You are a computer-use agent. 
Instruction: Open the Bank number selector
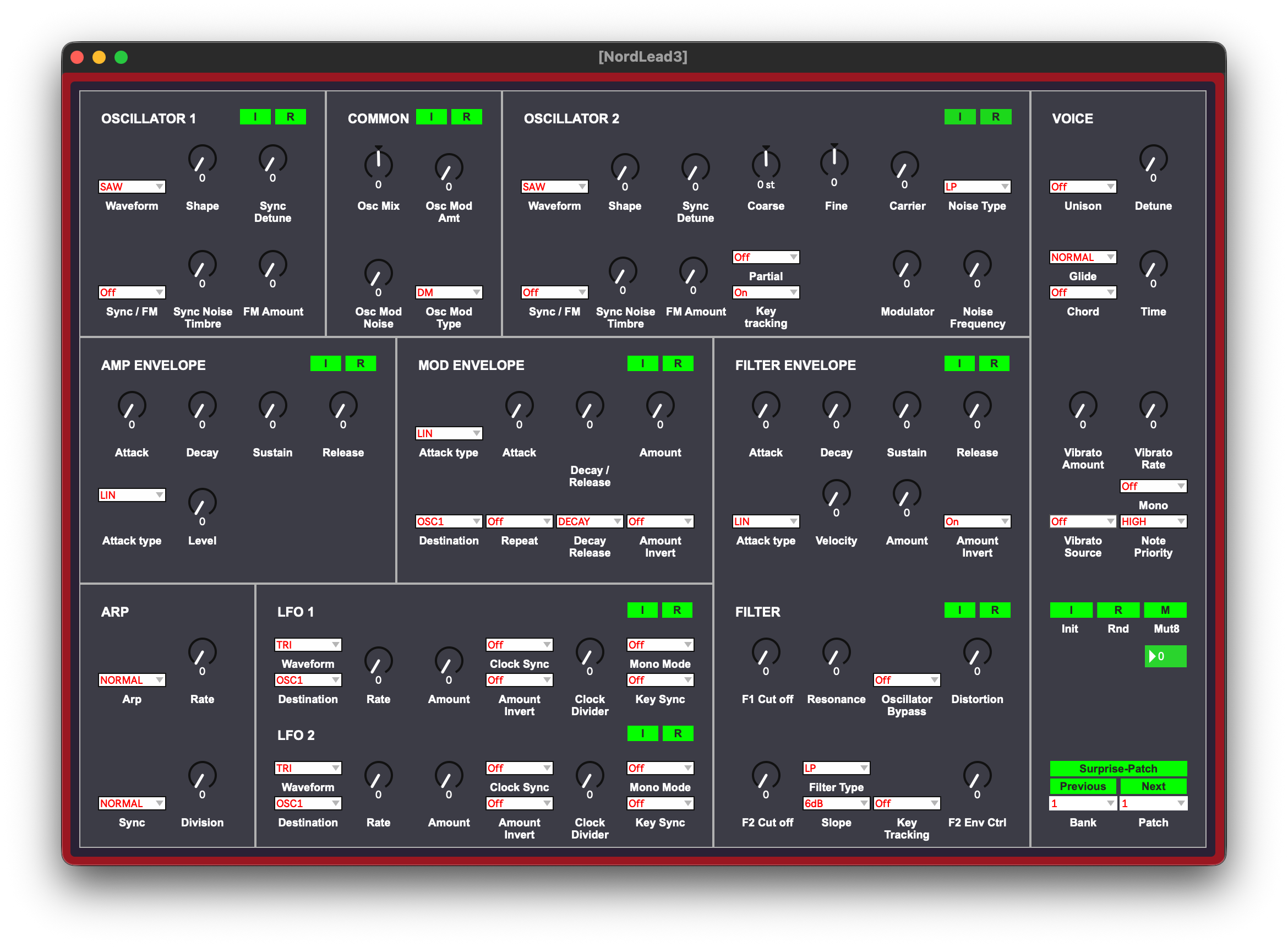point(1082,804)
